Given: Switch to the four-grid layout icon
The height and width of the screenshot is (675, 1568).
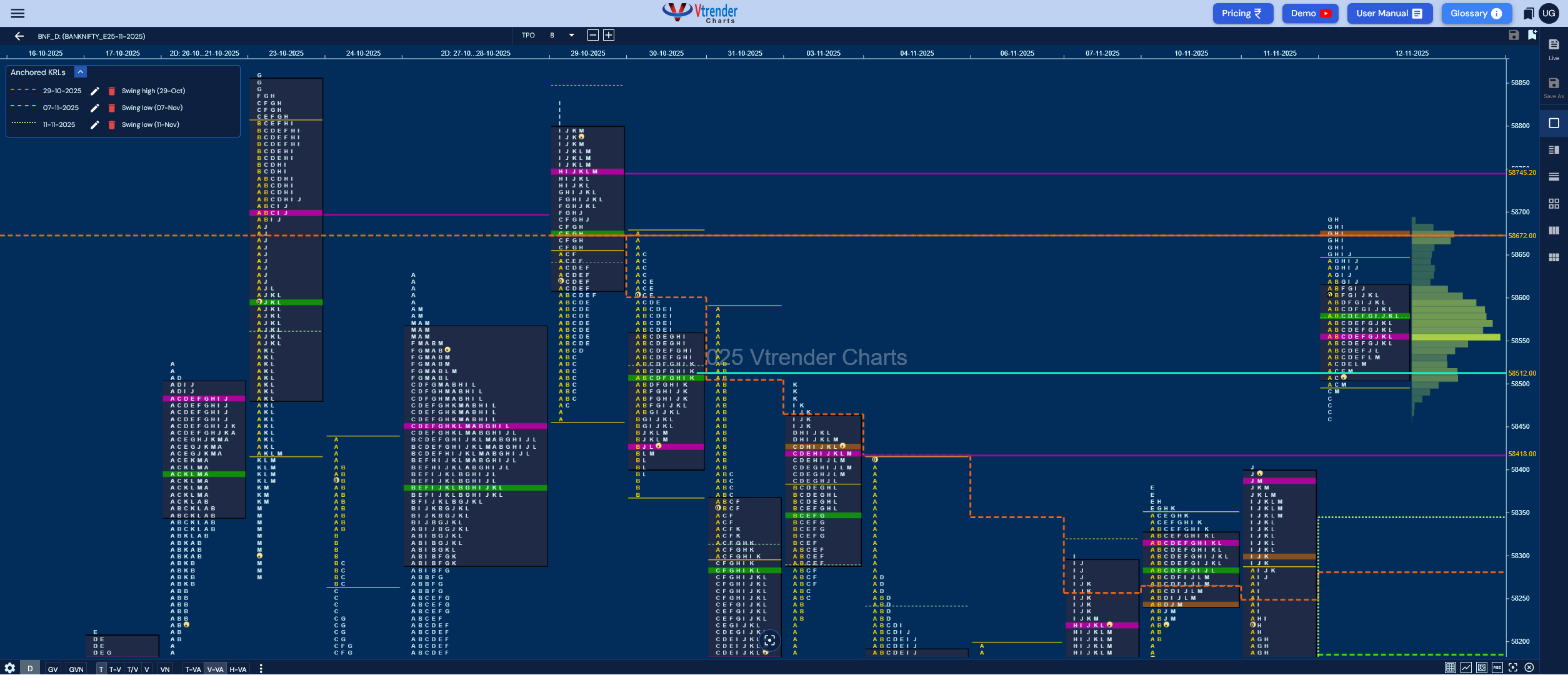Looking at the screenshot, I should 1553,203.
